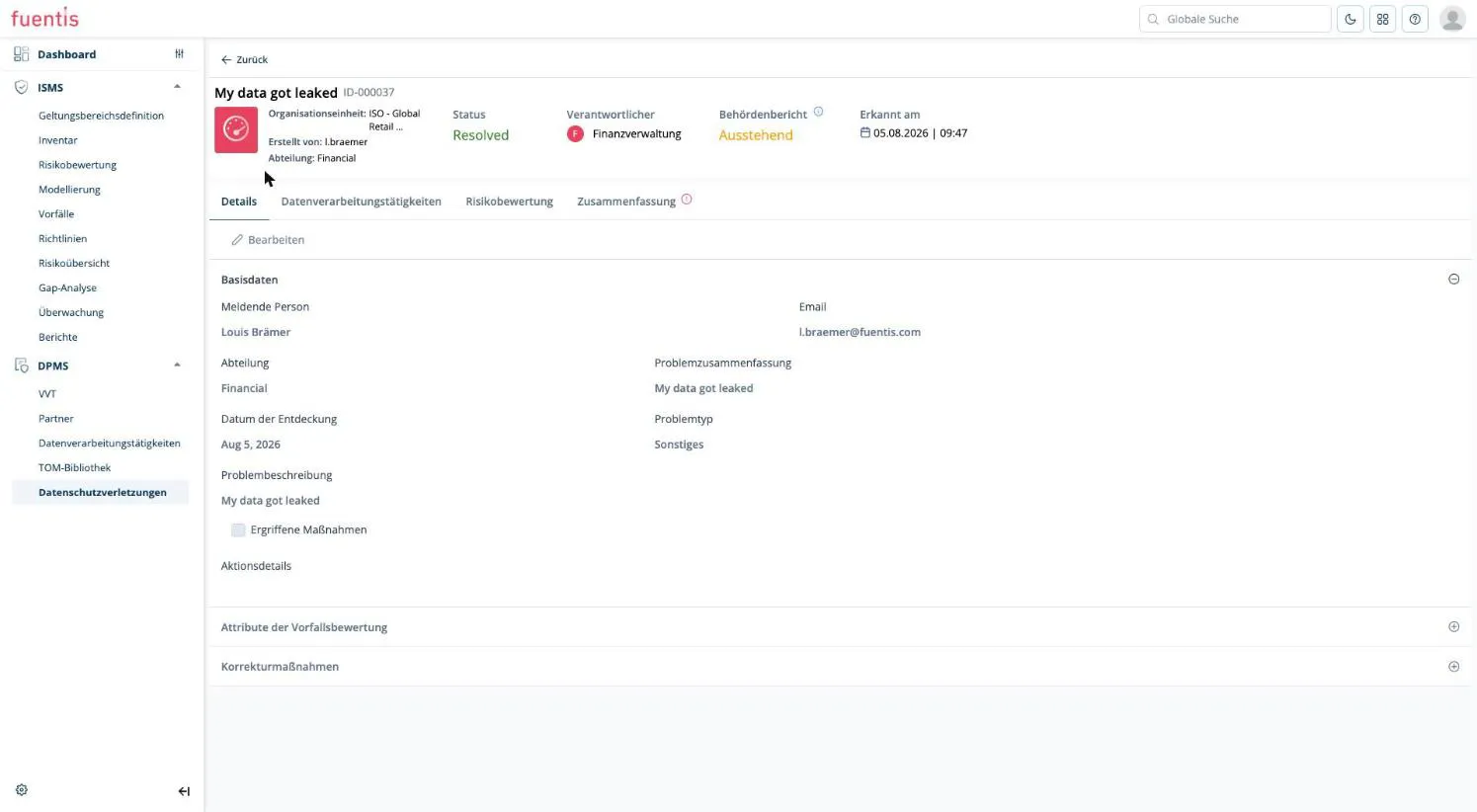Open Geltungsbereichsdefinition in the sidebar
This screenshot has width=1477, height=812.
[x=101, y=116]
